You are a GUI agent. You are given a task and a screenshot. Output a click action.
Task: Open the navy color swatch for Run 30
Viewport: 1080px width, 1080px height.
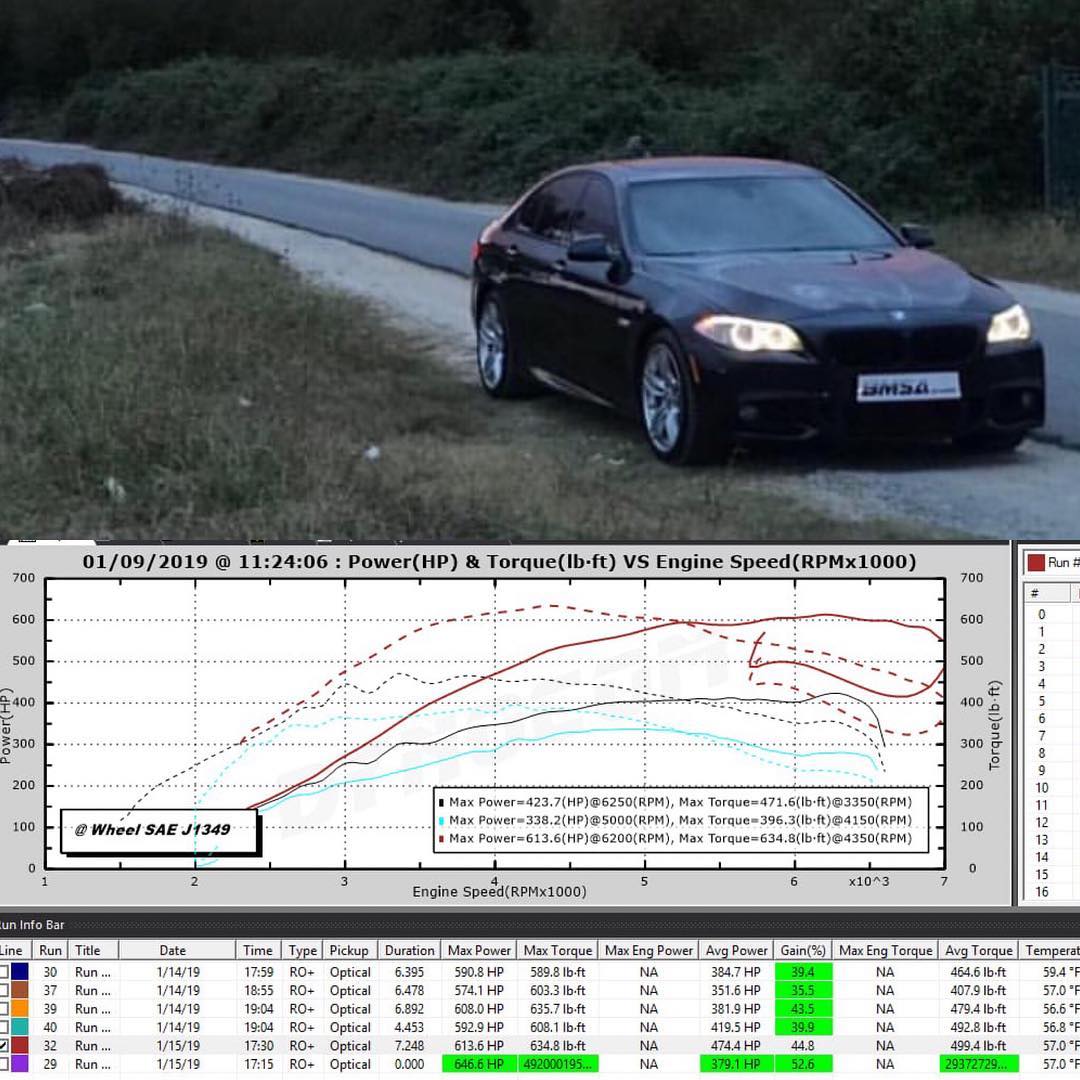[x=20, y=972]
